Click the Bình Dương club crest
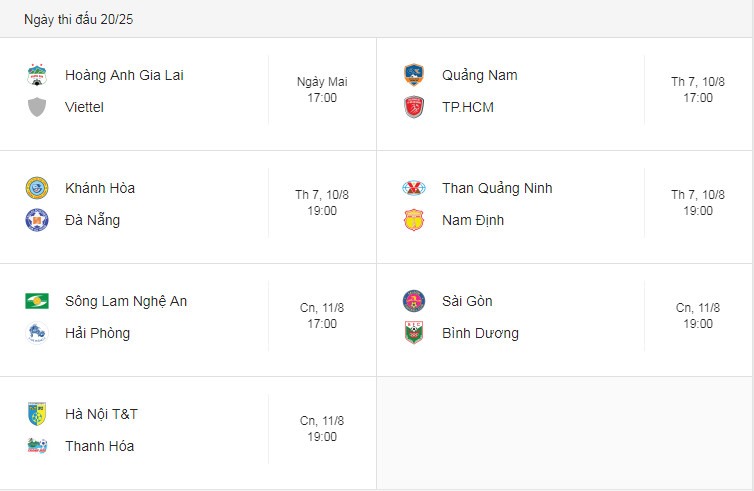The image size is (754, 491). 414,333
